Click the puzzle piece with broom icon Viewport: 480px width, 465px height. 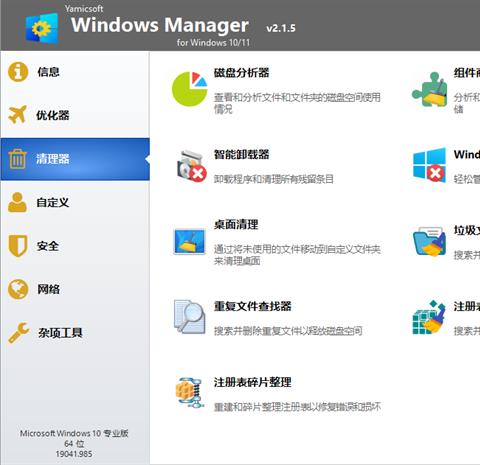[x=429, y=89]
